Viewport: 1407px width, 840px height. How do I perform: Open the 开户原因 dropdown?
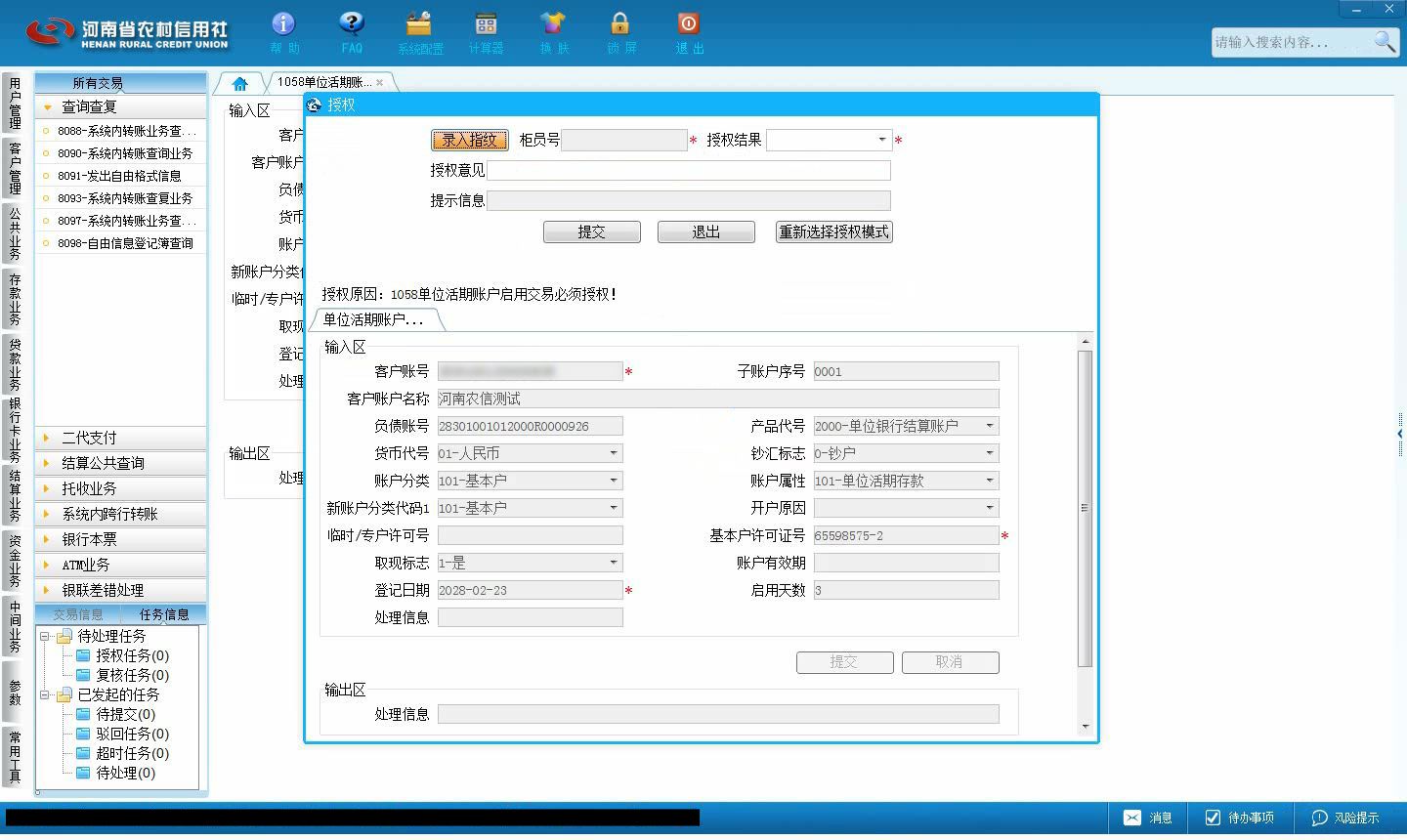989,508
